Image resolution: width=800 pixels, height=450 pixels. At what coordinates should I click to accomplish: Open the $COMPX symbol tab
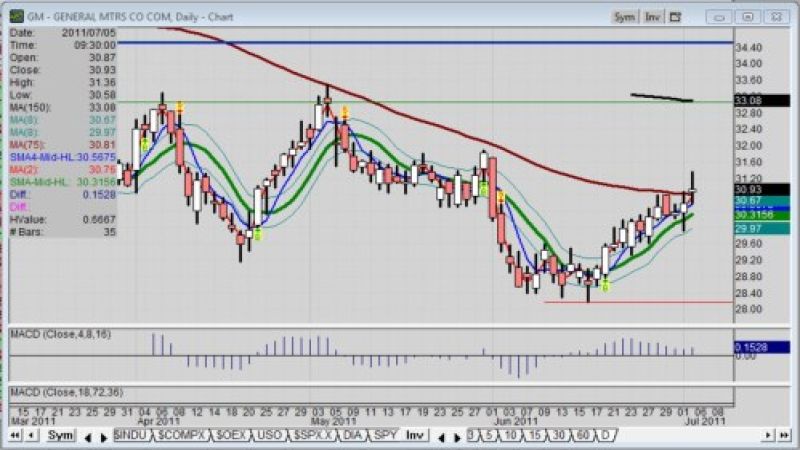[182, 437]
